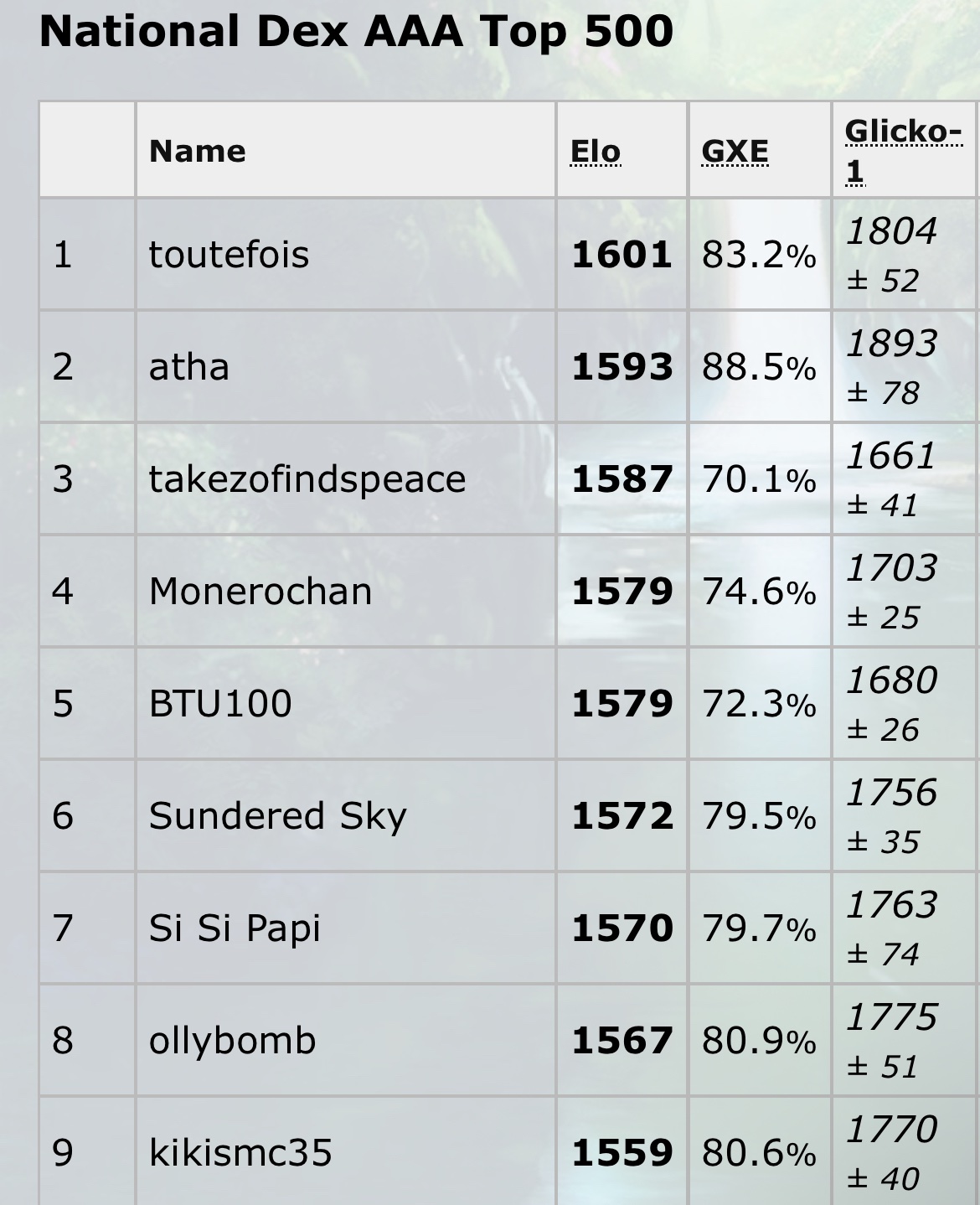Open kikismc35 player entry
980x1205 pixels.
point(240,1153)
